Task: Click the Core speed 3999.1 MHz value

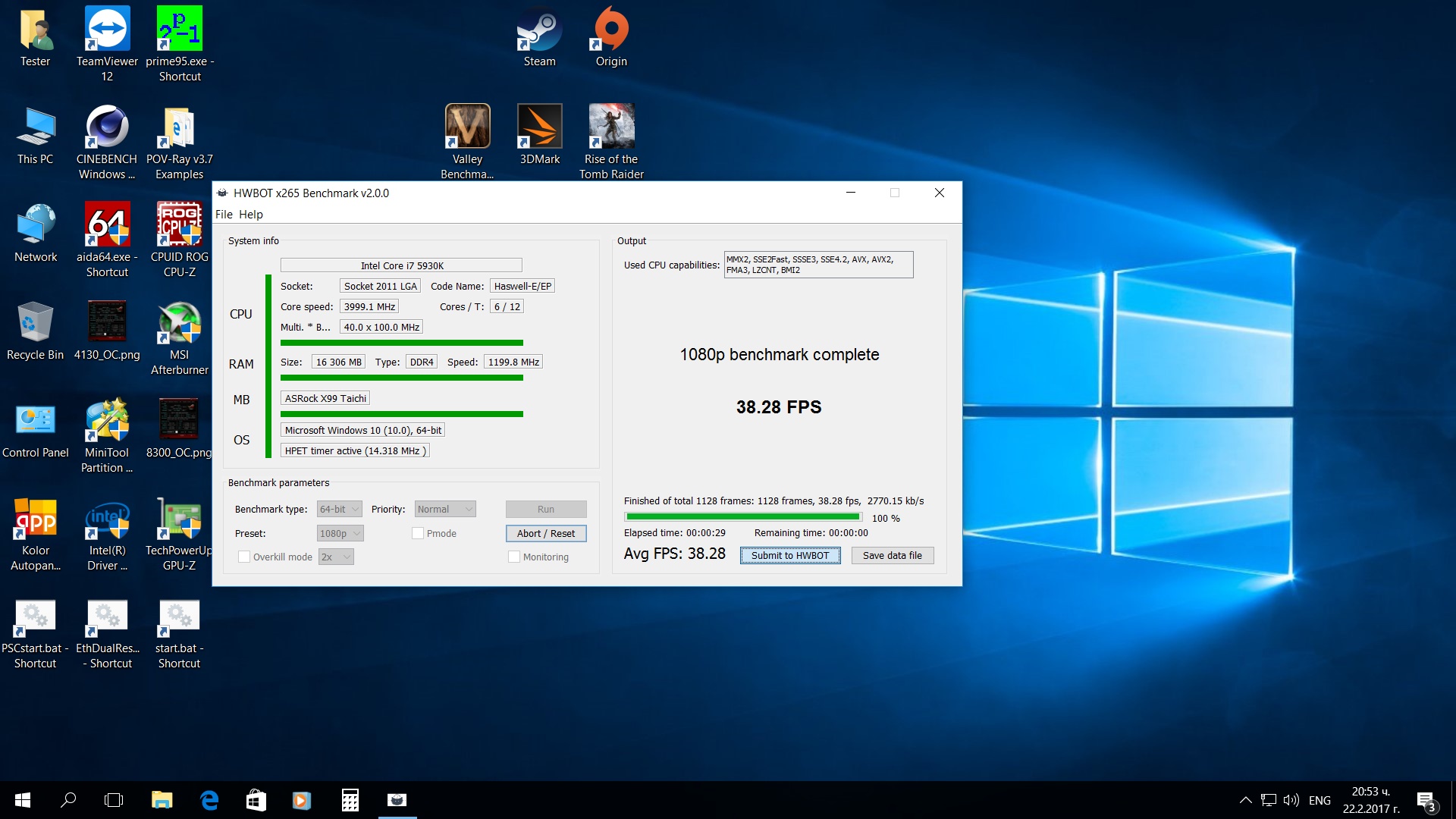Action: point(369,307)
